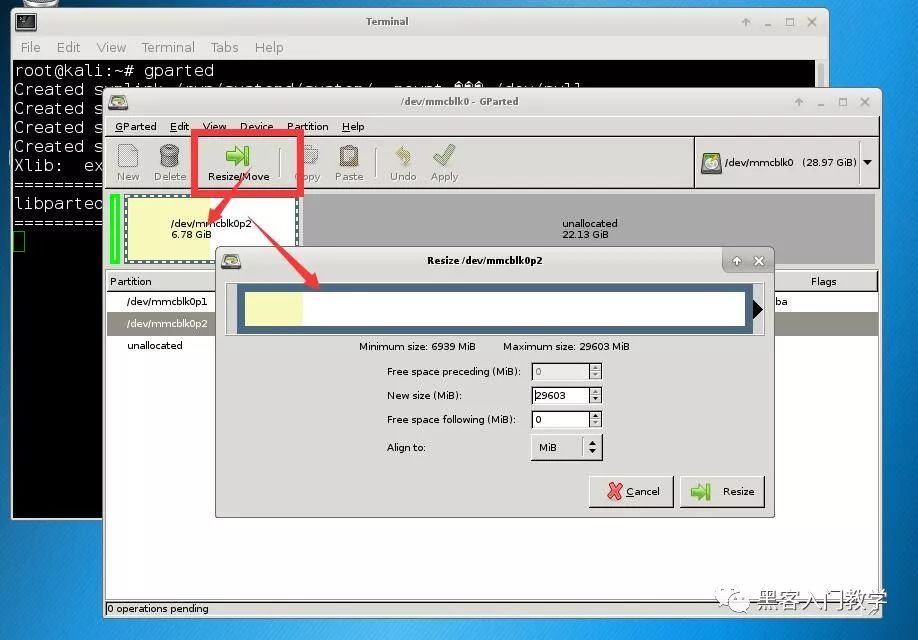Open the File menu in Terminal

[30, 47]
